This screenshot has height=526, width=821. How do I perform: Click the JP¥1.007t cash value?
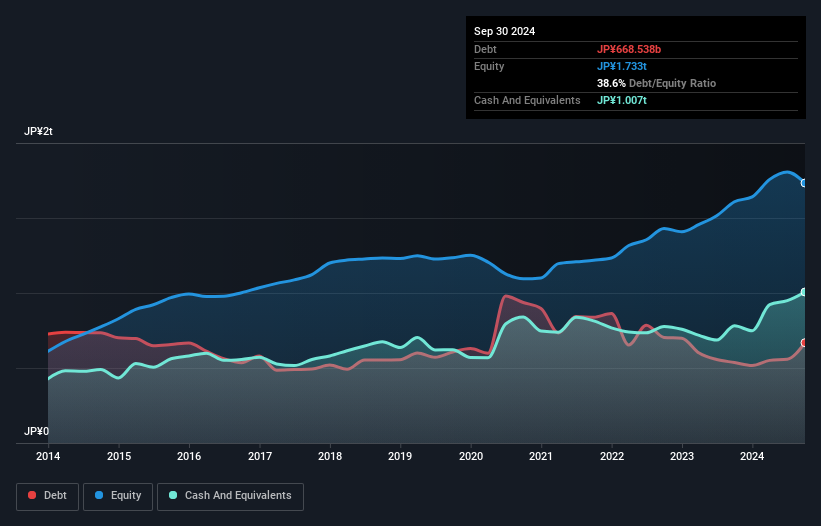(x=622, y=100)
